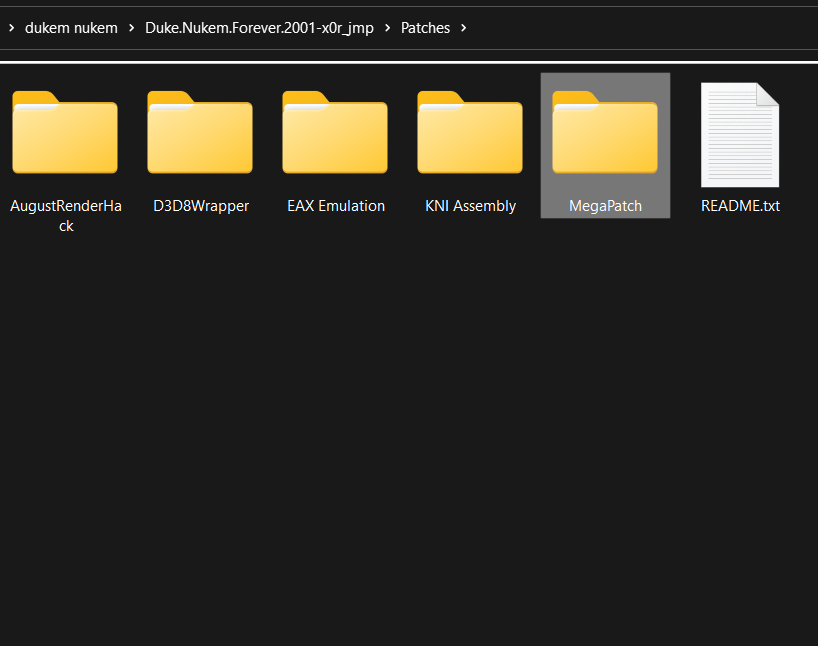Click the 'KNI Assembly' folder name label
818x646 pixels.
[x=471, y=206]
